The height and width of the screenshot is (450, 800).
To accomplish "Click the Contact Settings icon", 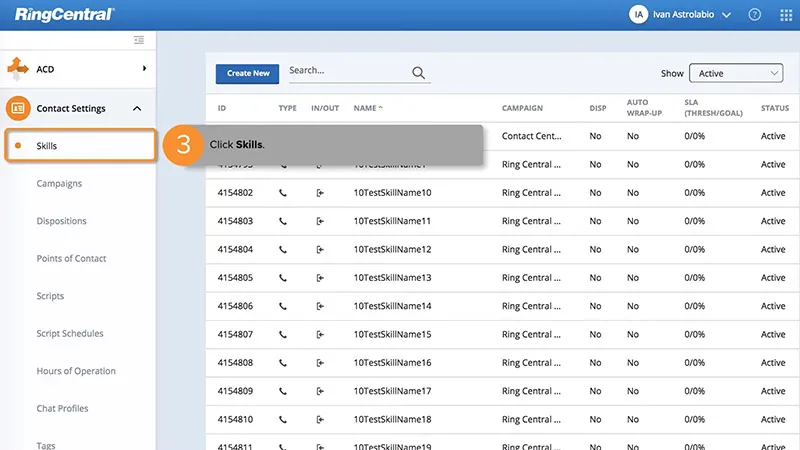I will pos(18,108).
